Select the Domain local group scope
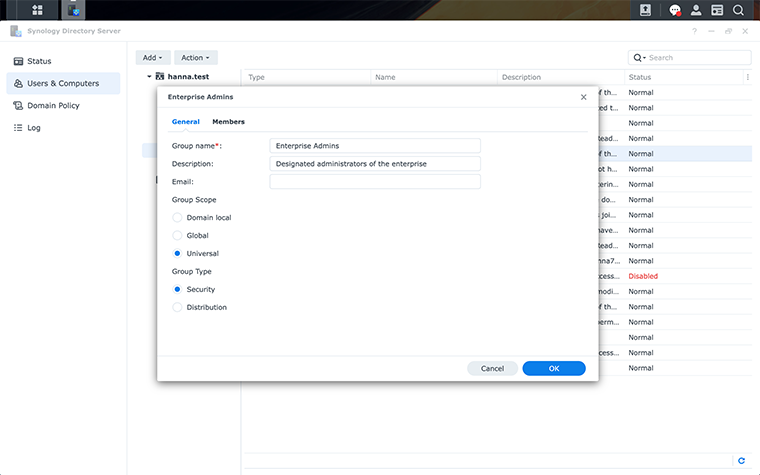760x475 pixels. click(x=178, y=217)
